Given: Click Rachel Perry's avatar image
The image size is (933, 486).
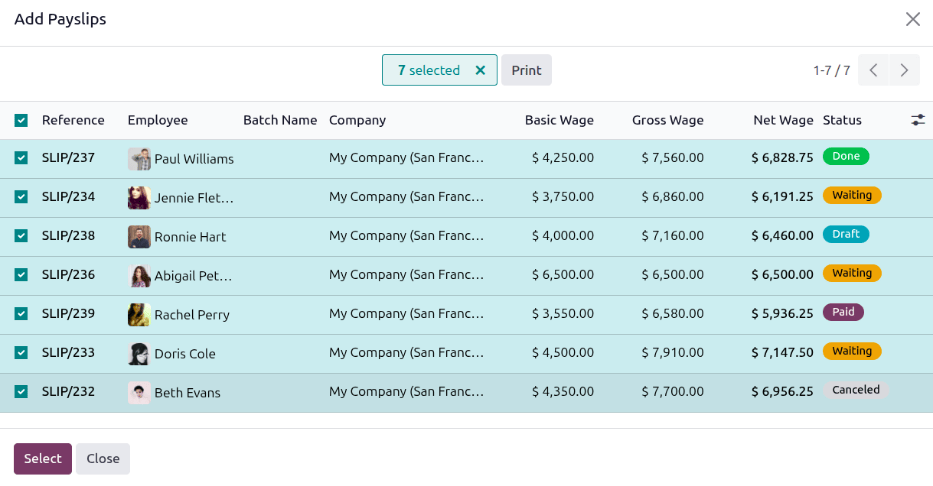Looking at the screenshot, I should [x=139, y=315].
